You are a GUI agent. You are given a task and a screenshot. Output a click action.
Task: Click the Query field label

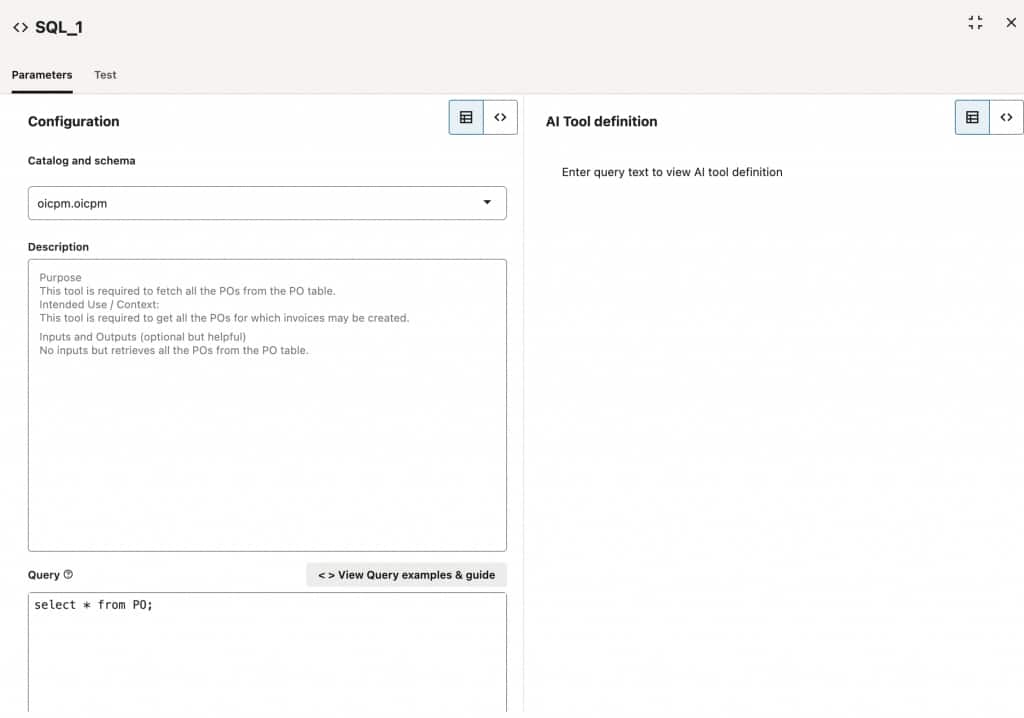click(44, 575)
